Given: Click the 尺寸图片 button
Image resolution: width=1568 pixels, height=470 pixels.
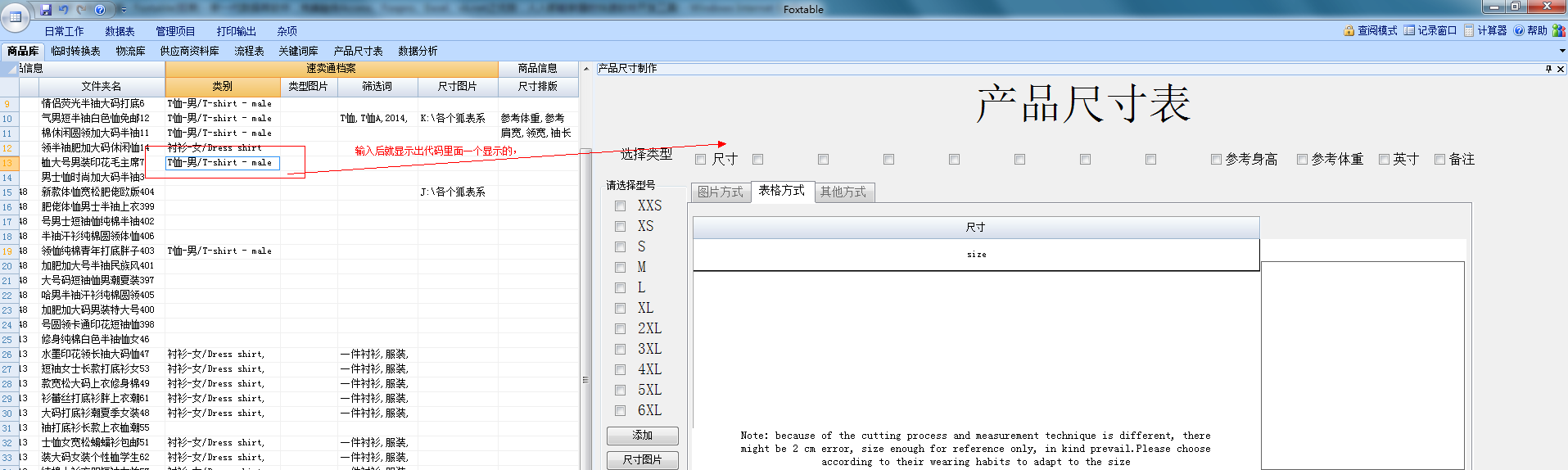Looking at the screenshot, I should point(643,459).
